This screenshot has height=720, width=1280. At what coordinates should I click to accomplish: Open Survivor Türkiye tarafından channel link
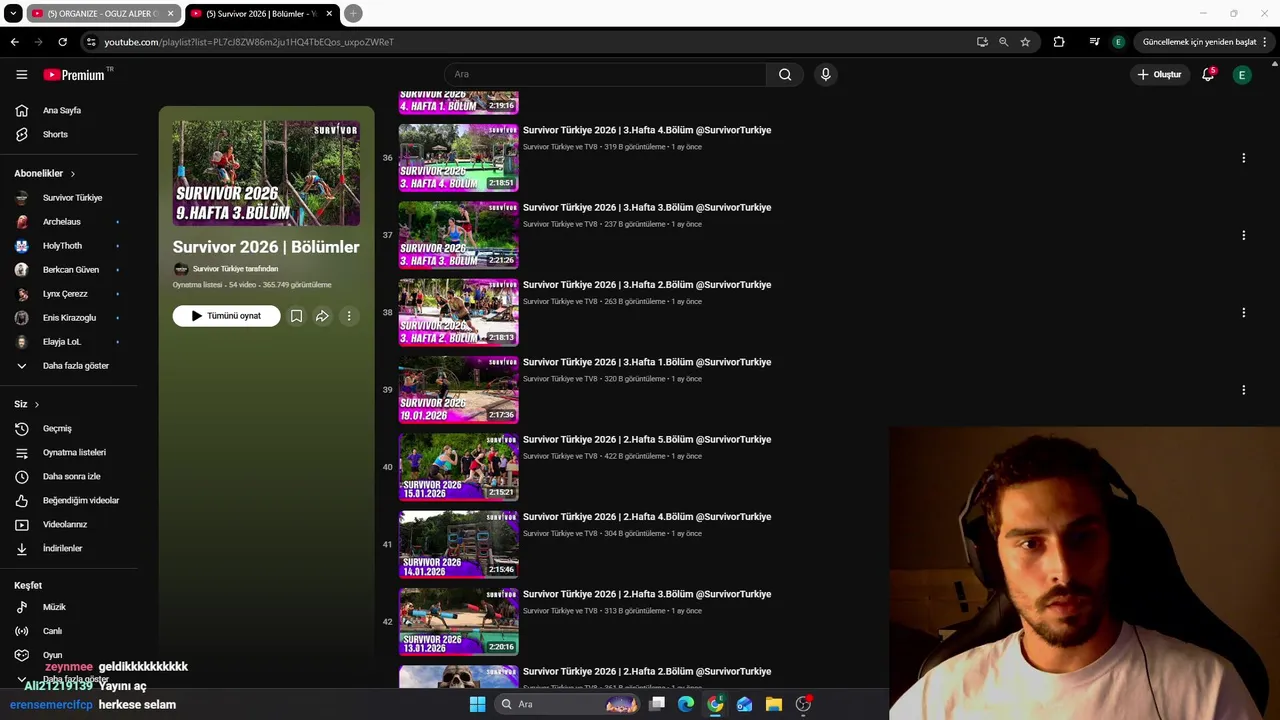point(235,269)
